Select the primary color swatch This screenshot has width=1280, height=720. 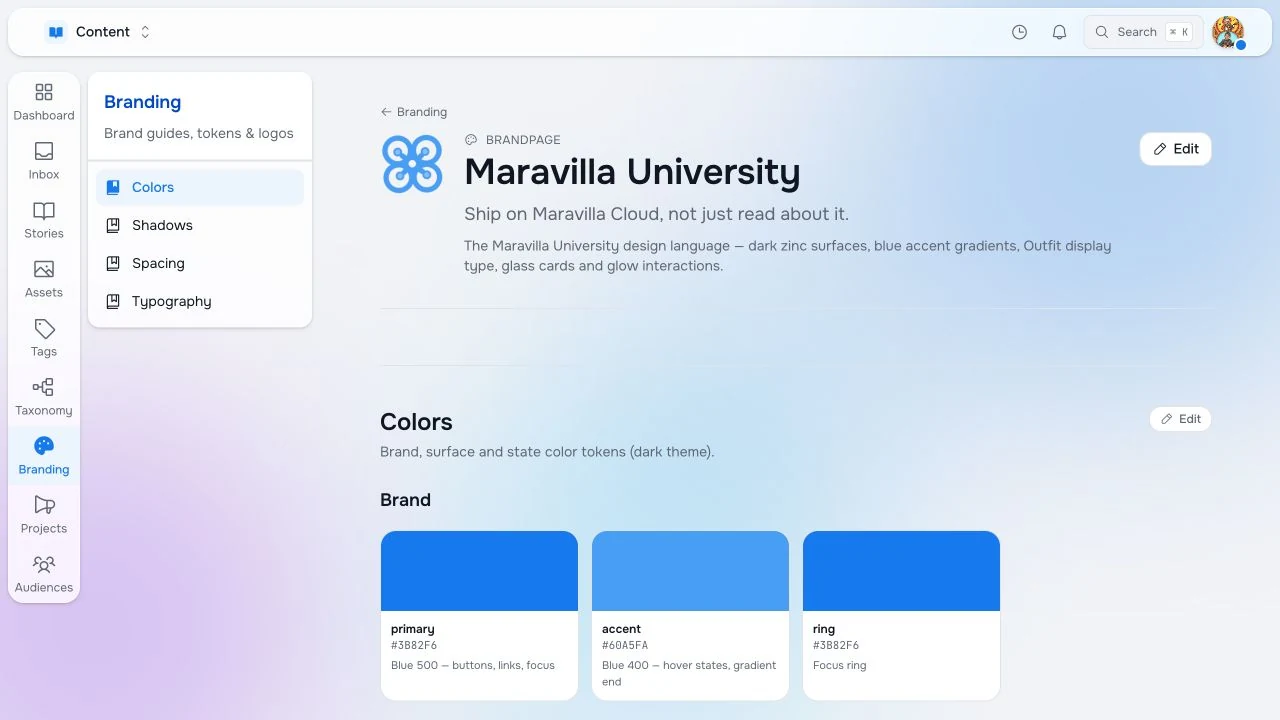tap(479, 571)
